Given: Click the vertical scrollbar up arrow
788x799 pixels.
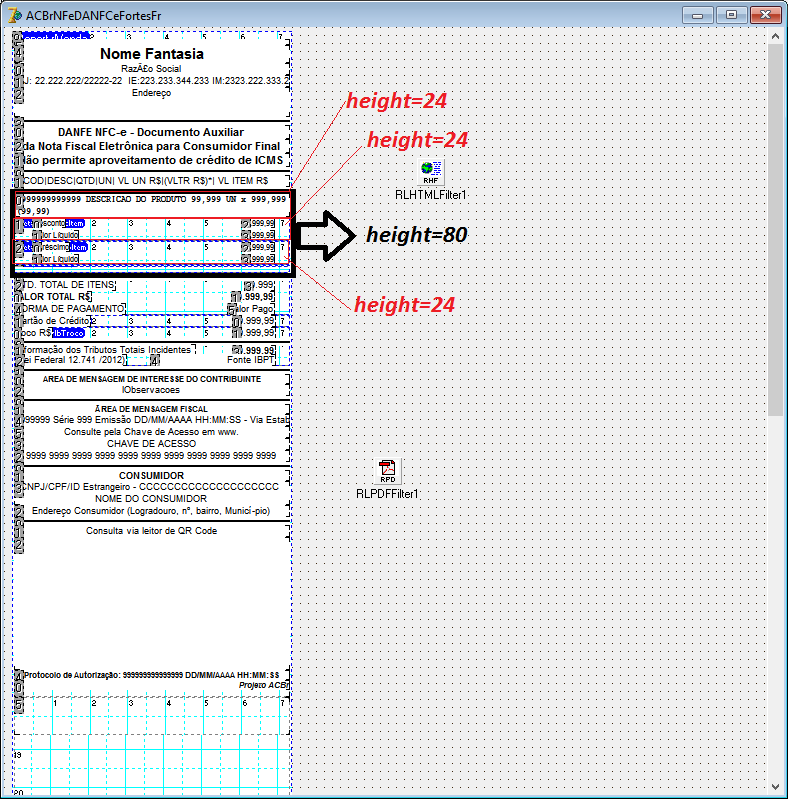Looking at the screenshot, I should pyautogui.click(x=775, y=36).
